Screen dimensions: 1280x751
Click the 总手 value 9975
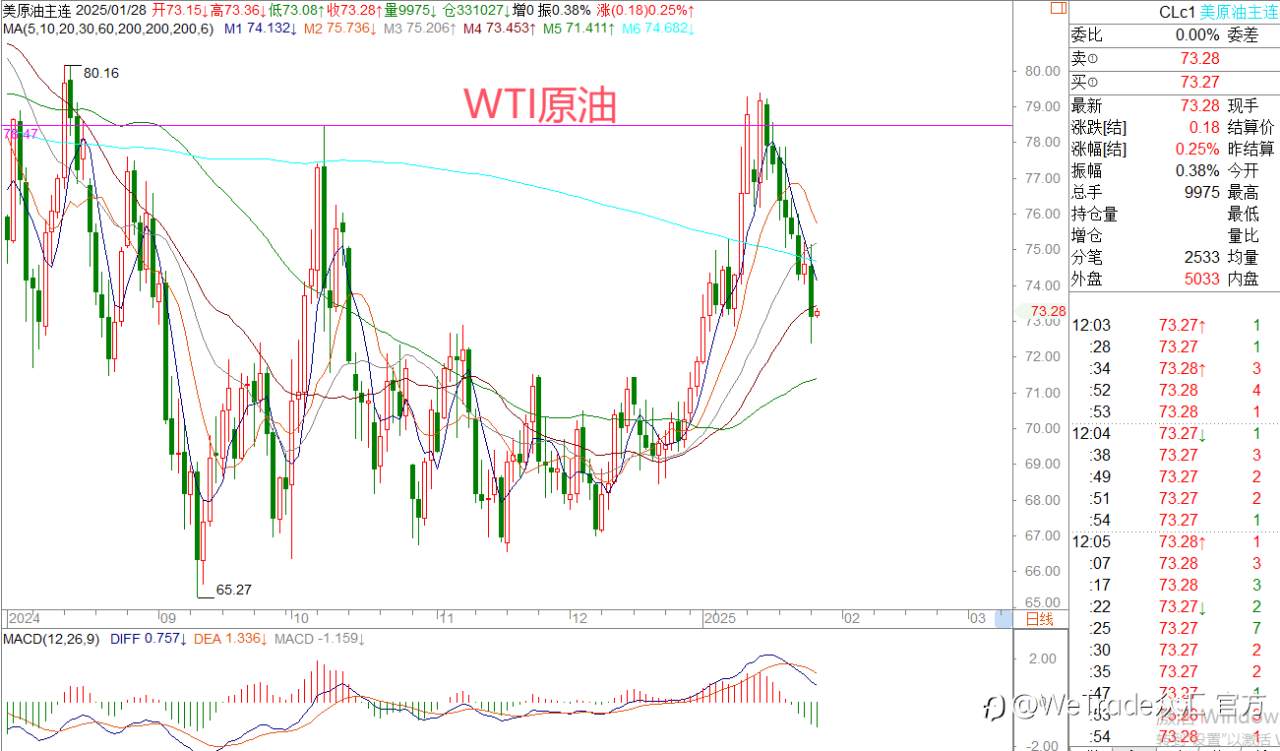[1202, 193]
